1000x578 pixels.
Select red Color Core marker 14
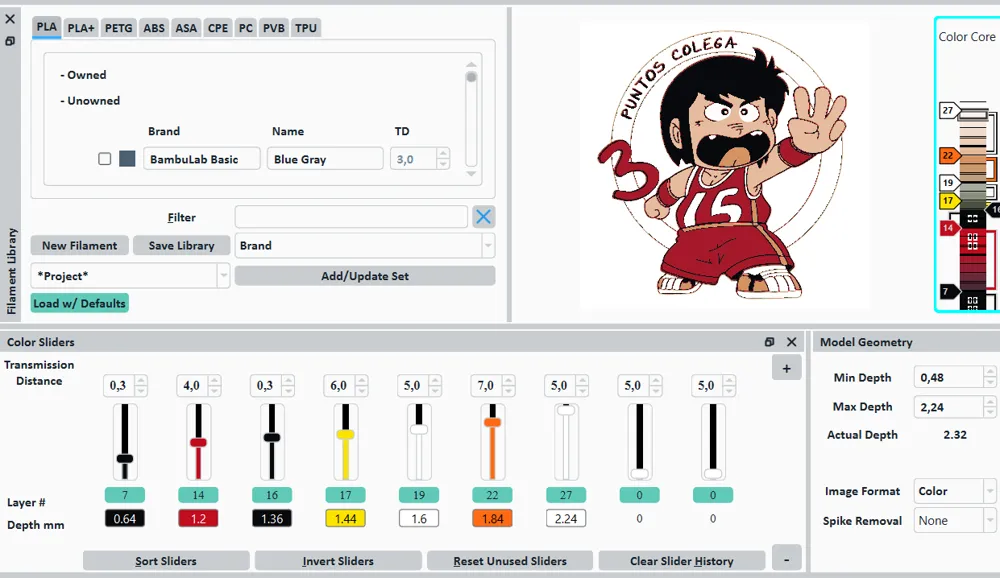948,228
